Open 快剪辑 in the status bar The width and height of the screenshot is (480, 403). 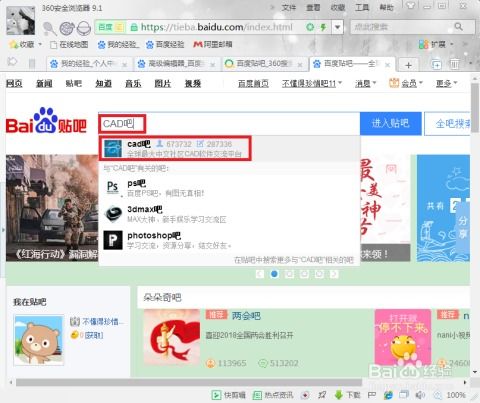229,395
